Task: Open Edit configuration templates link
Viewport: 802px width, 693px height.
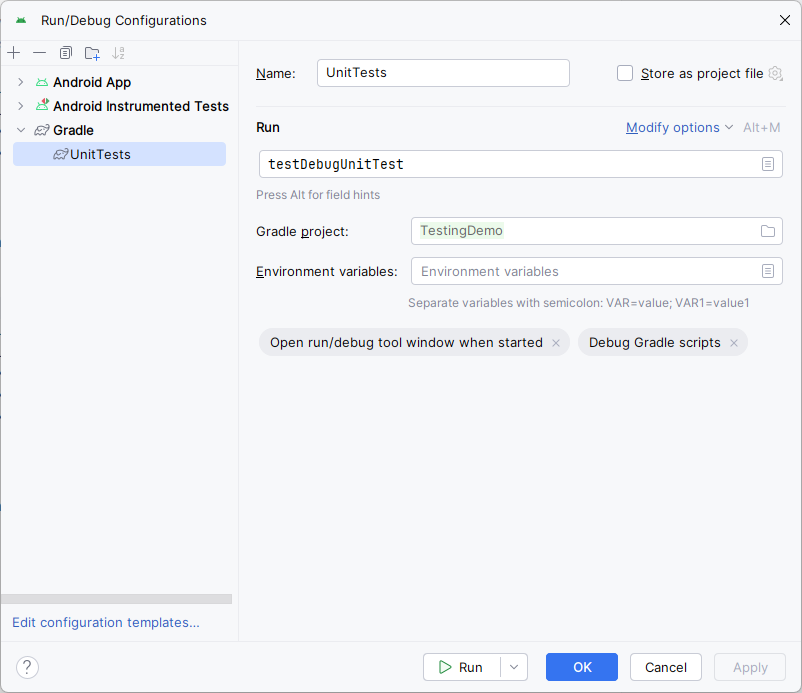Action: coord(104,622)
